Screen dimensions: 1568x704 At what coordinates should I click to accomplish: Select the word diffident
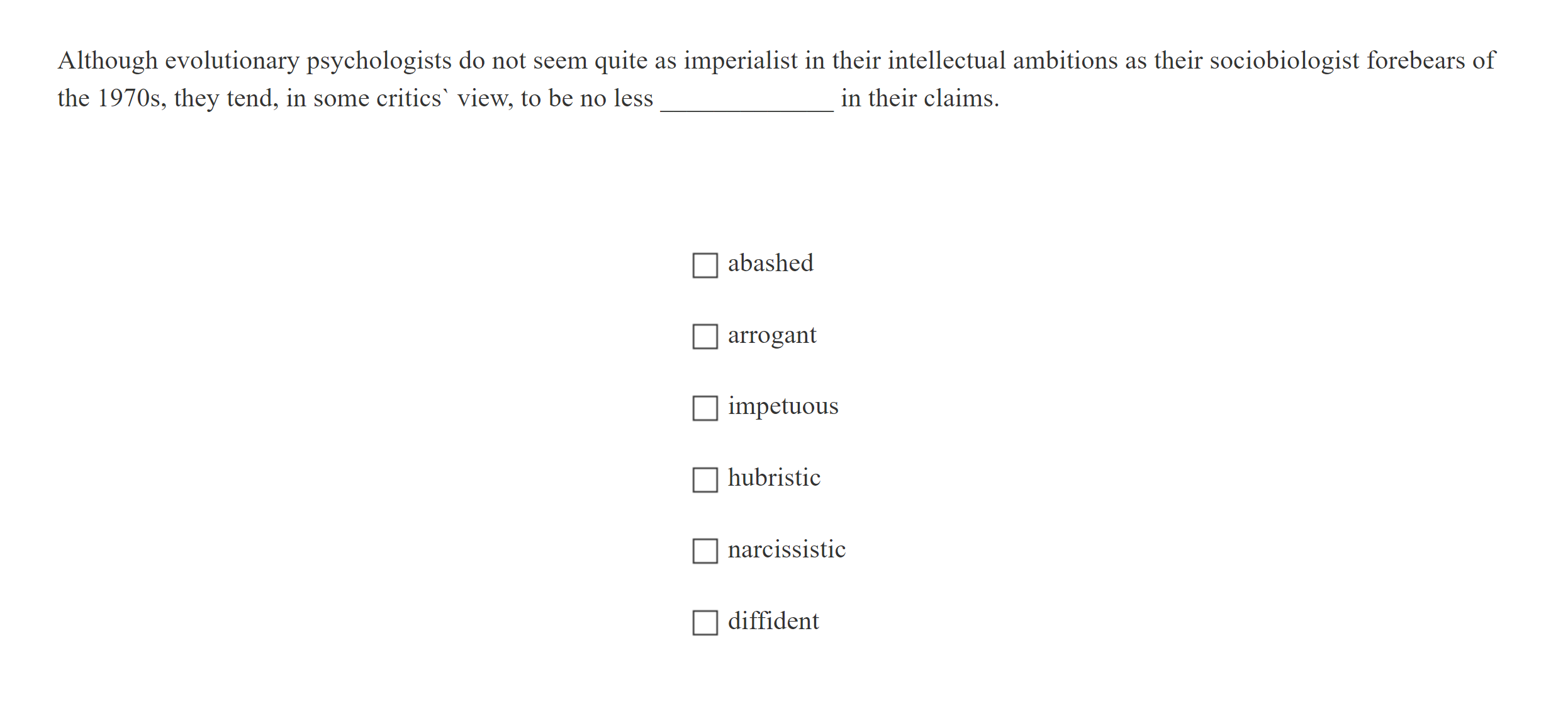773,621
